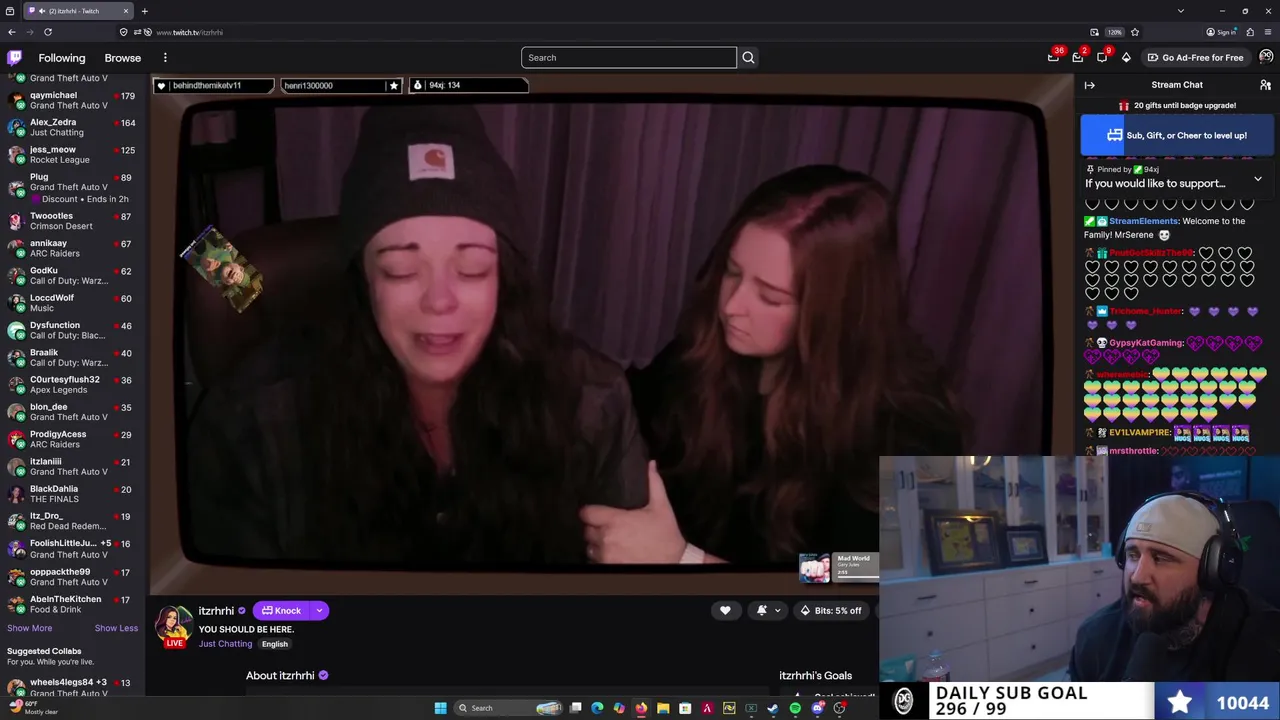Open Just Chatting category link

[x=225, y=643]
